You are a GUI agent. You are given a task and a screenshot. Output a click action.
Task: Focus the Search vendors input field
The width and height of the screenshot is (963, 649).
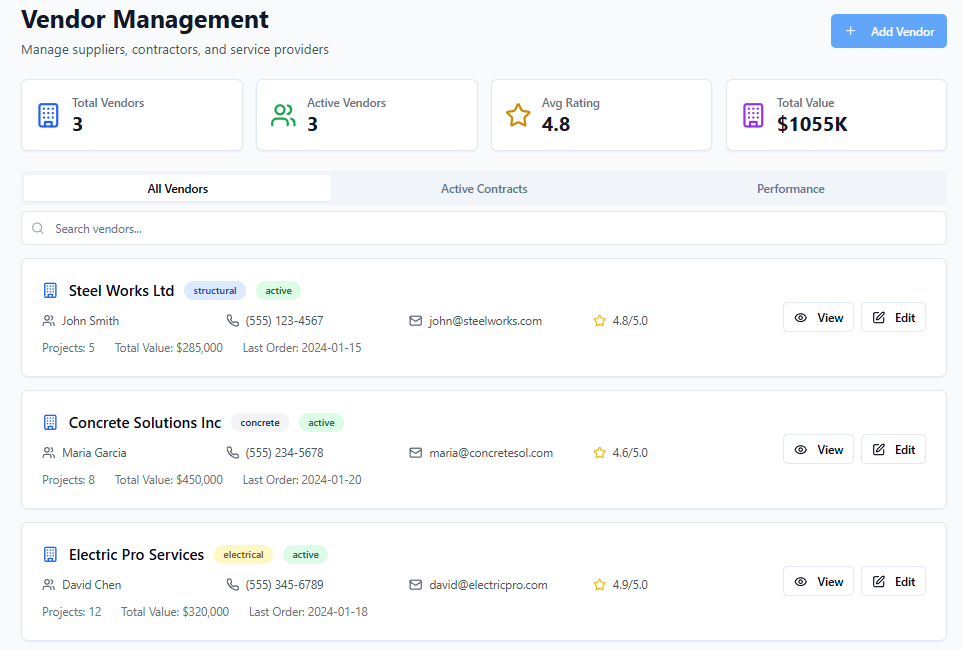(484, 228)
